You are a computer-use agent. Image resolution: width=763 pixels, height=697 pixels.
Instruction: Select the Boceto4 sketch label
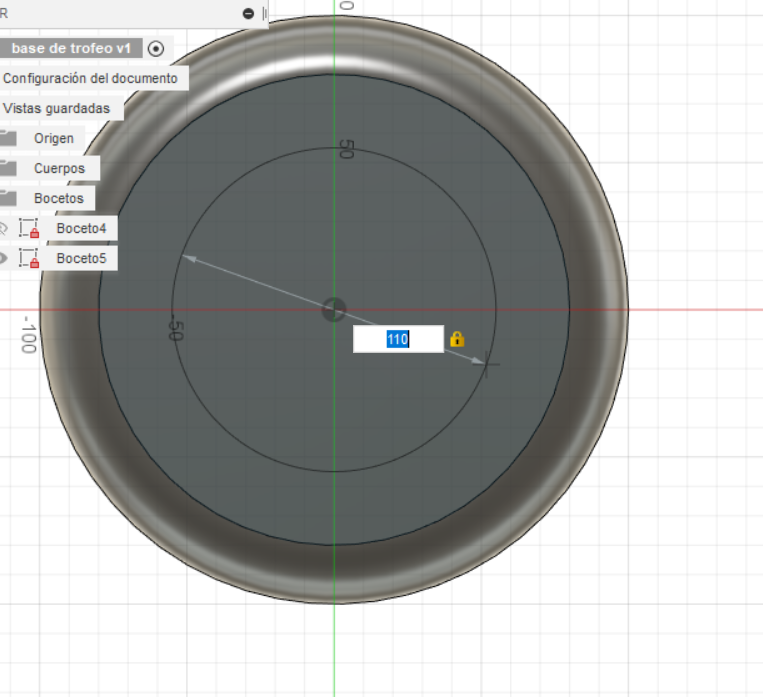[x=81, y=228]
